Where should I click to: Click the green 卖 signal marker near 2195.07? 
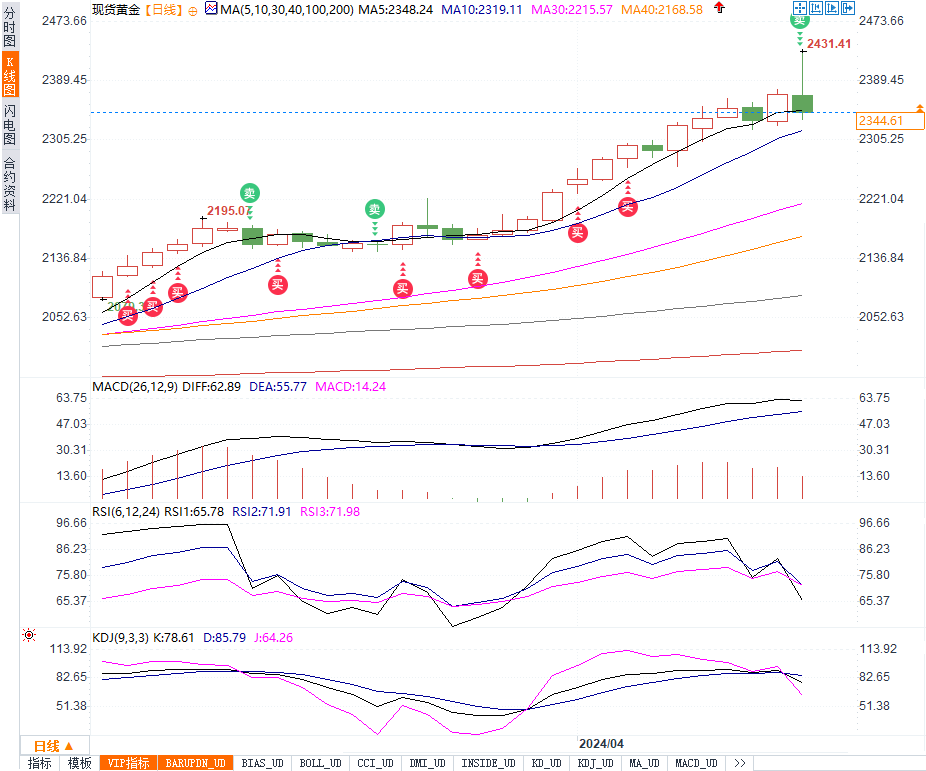tap(250, 193)
